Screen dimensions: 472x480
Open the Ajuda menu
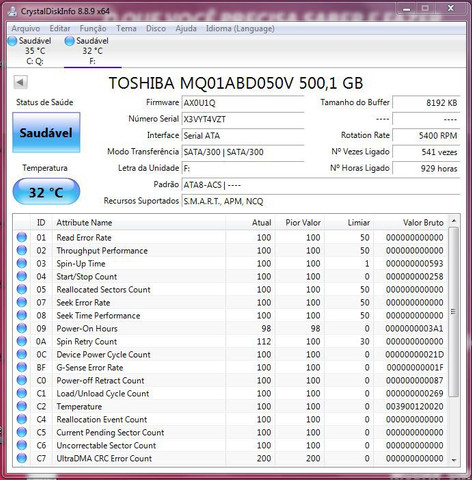click(x=186, y=29)
